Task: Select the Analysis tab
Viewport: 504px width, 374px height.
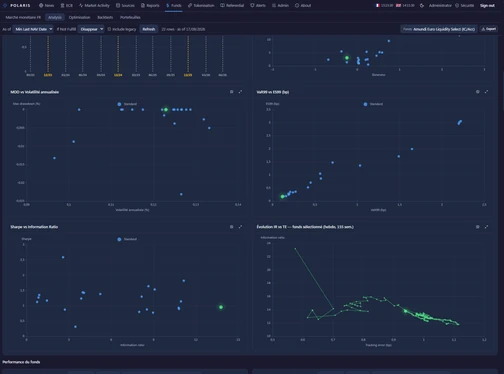Action: point(55,17)
